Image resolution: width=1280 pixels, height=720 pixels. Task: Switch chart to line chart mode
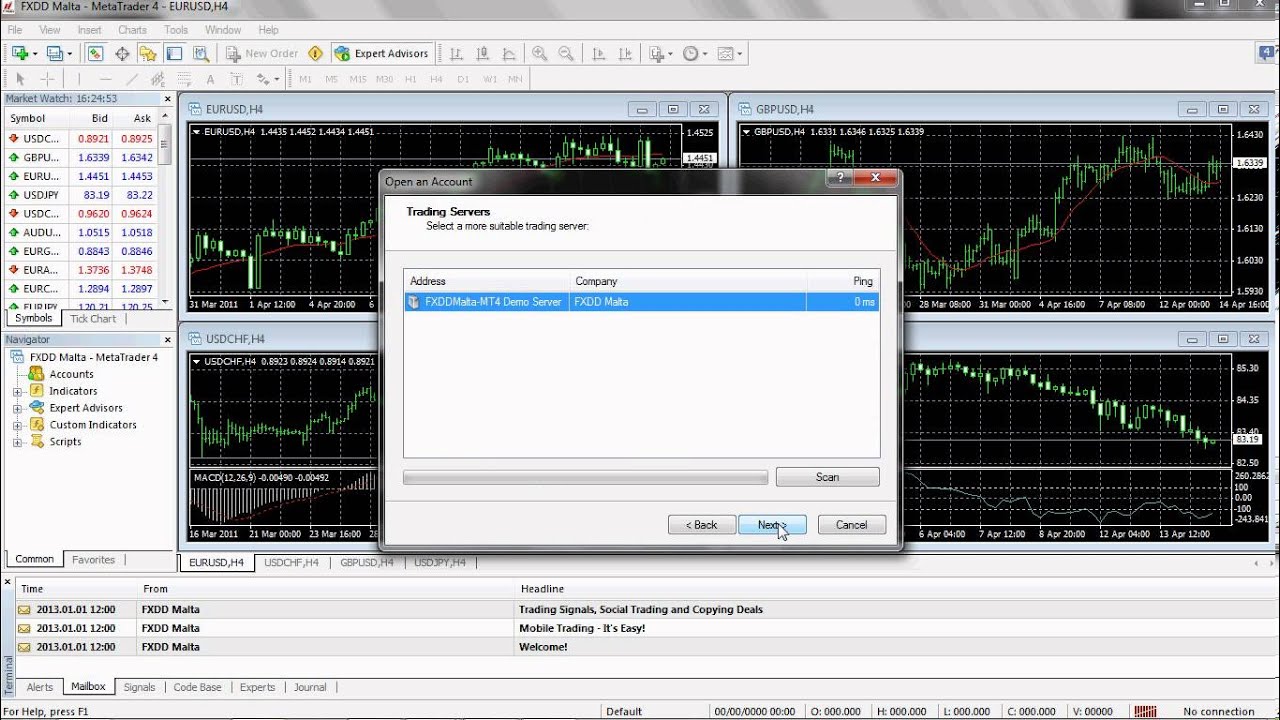click(x=508, y=53)
